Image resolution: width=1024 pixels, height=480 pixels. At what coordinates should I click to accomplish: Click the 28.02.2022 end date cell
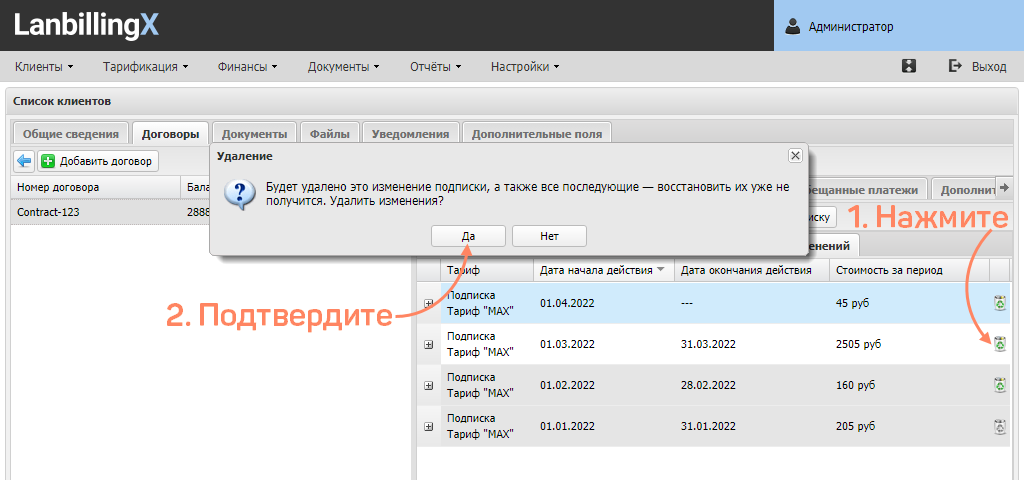(708, 385)
